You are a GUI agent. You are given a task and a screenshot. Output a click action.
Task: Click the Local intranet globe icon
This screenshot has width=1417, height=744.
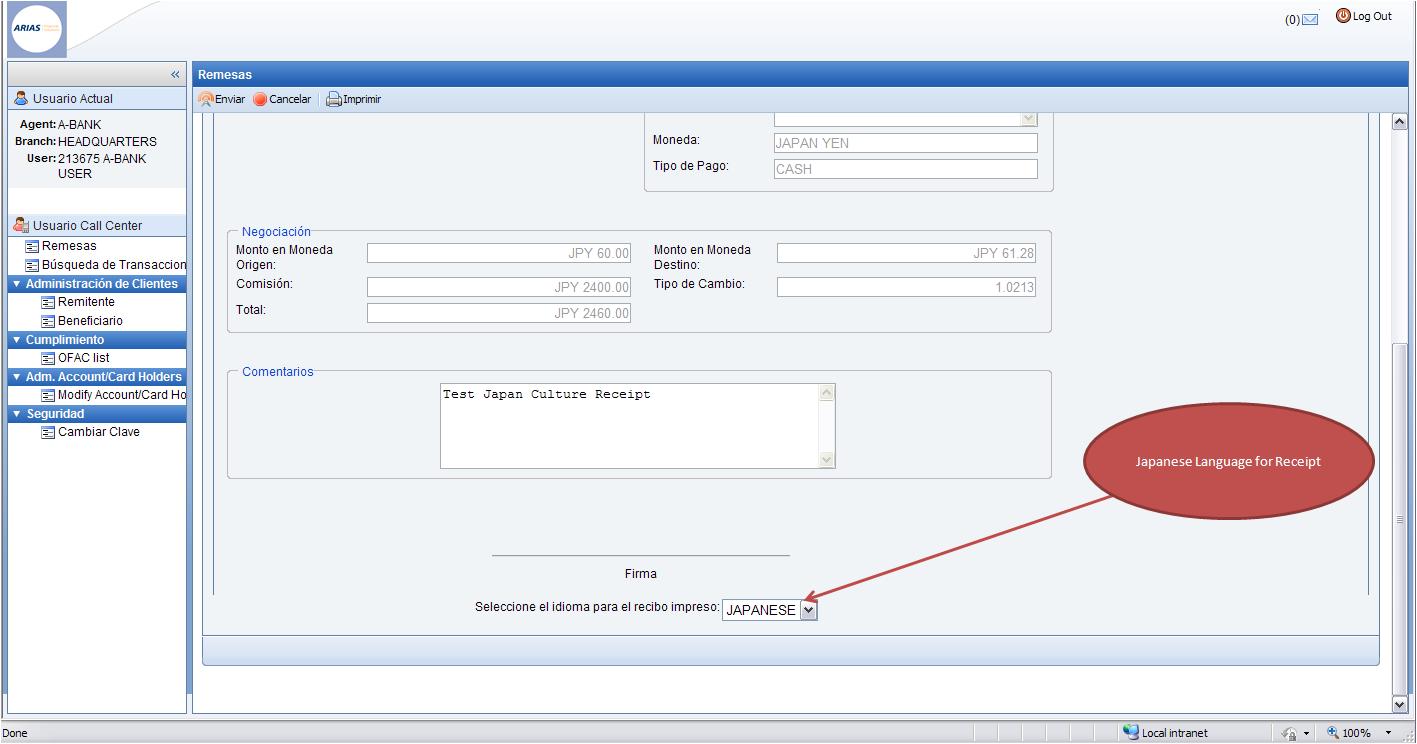click(x=1130, y=732)
